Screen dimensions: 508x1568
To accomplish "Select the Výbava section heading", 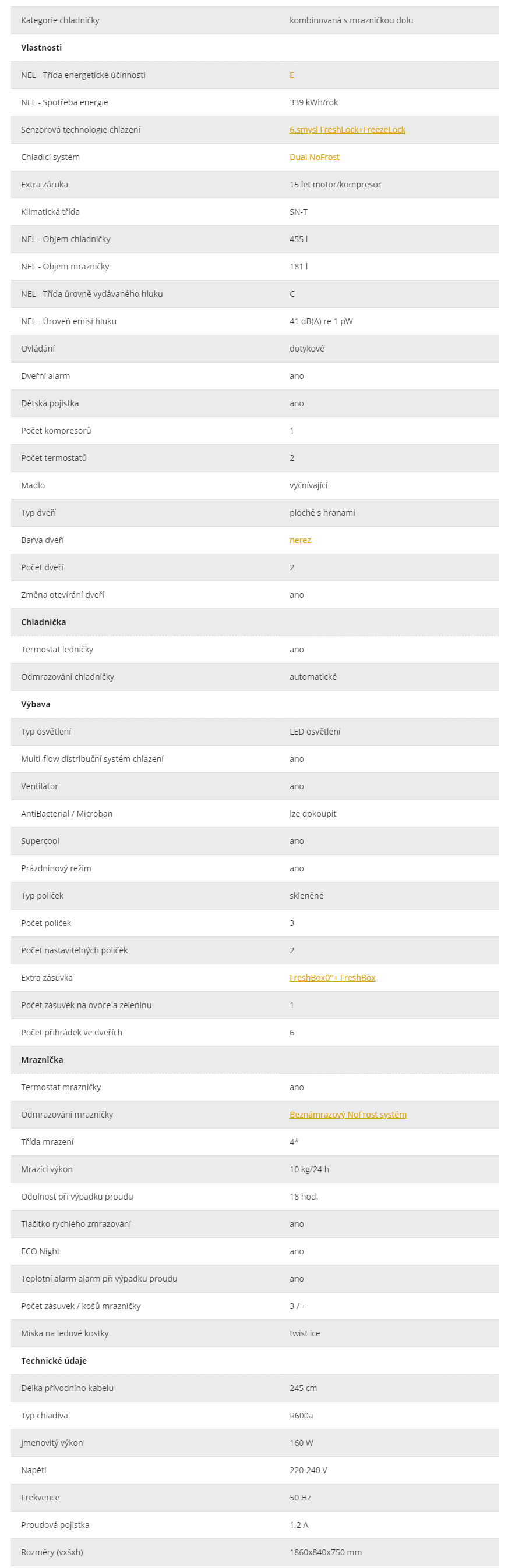I will coord(36,704).
